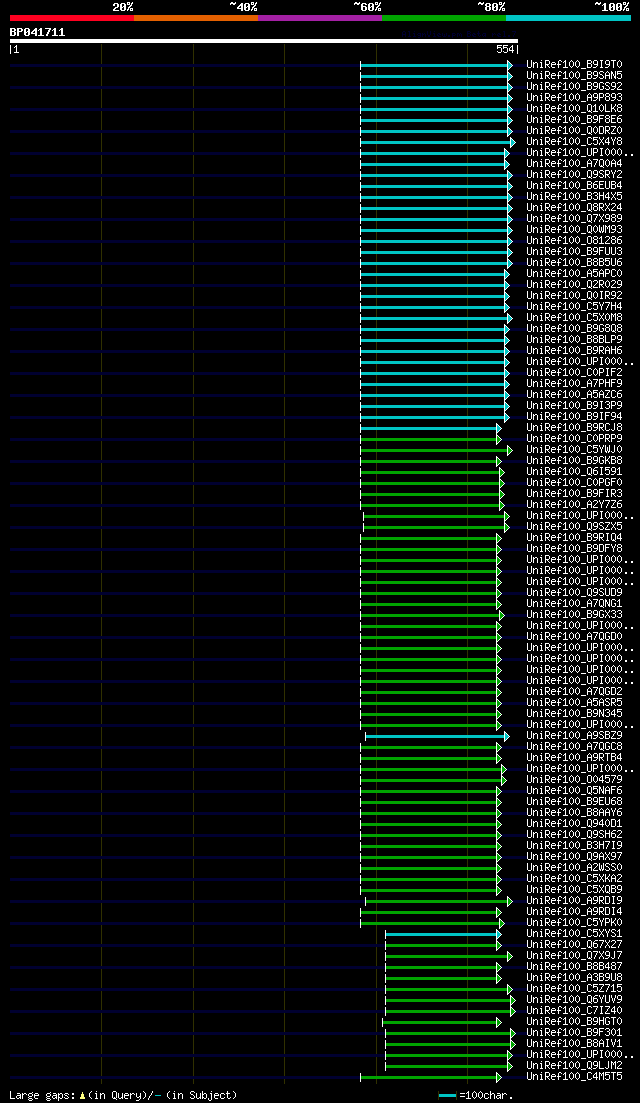Select the UniRef100_B8B5U6 label
The image size is (640, 1103).
tap(574, 262)
